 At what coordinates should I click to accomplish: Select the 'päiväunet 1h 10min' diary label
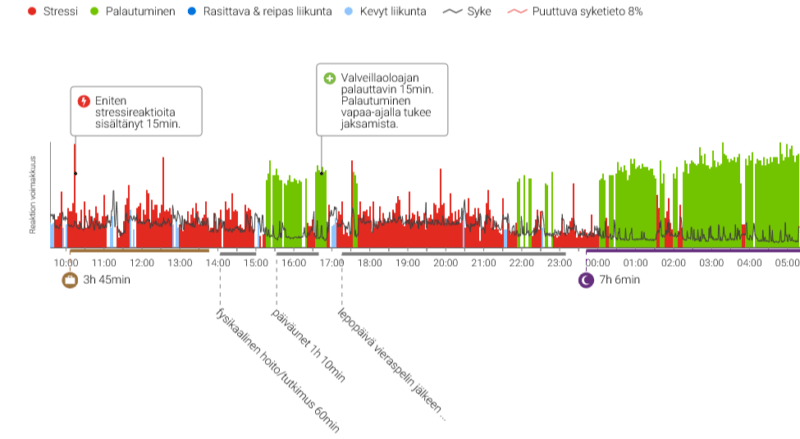(x=308, y=346)
